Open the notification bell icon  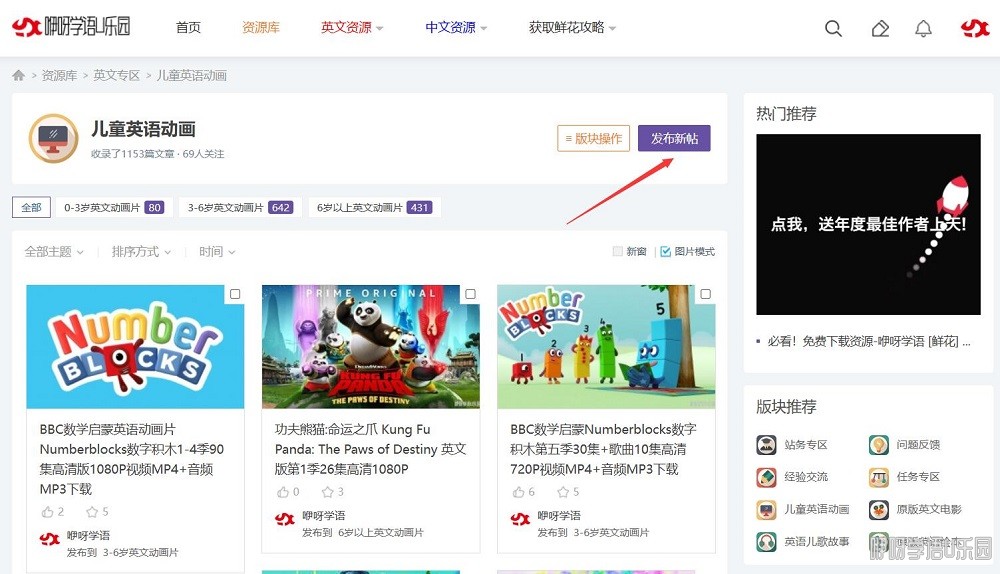point(923,28)
